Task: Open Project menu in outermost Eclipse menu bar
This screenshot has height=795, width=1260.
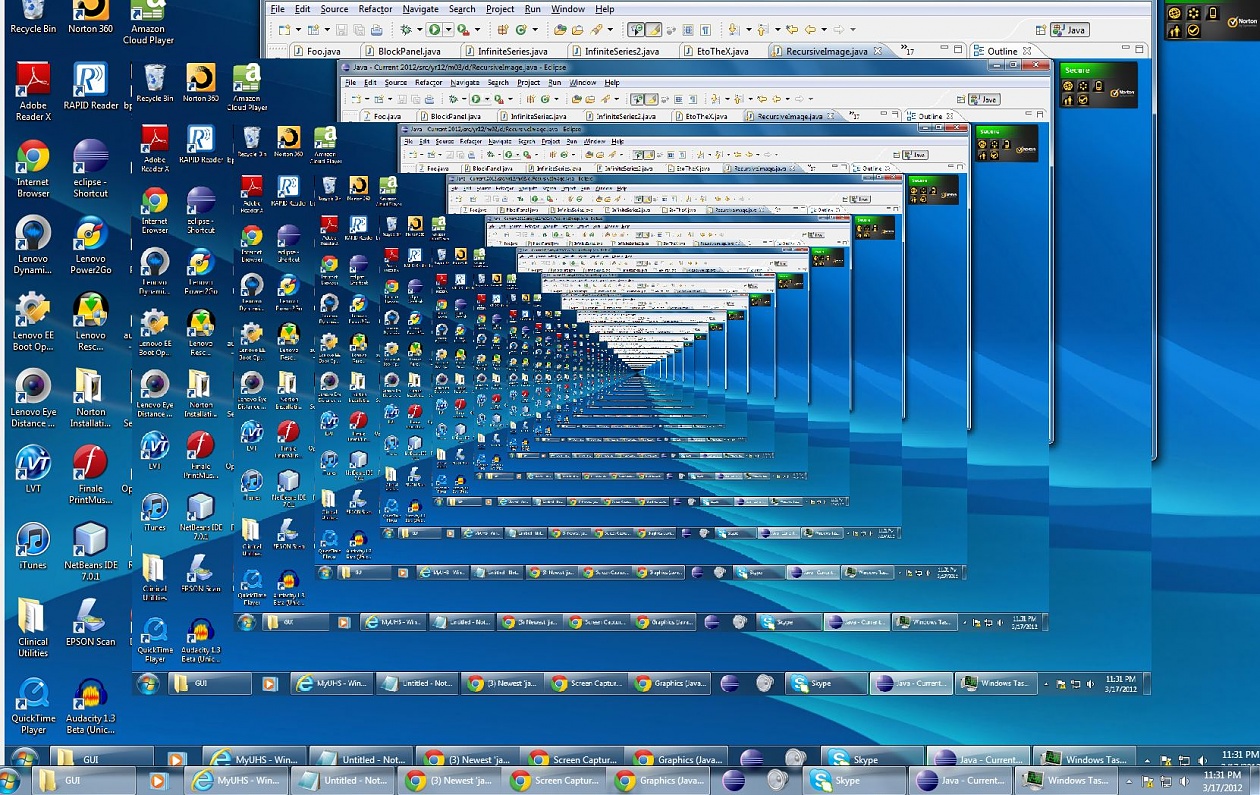Action: coord(500,9)
